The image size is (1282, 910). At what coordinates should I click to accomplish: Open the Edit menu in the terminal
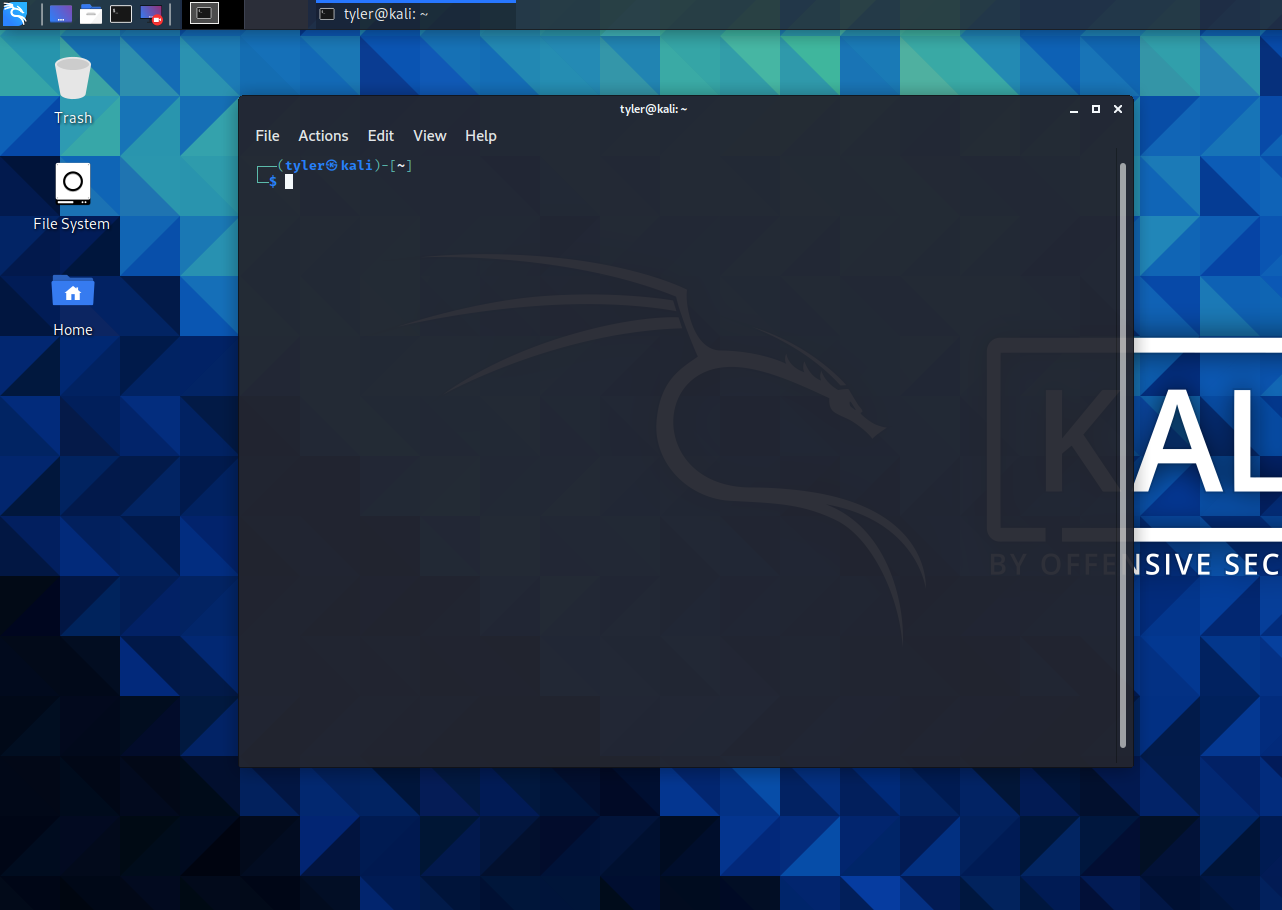(380, 135)
